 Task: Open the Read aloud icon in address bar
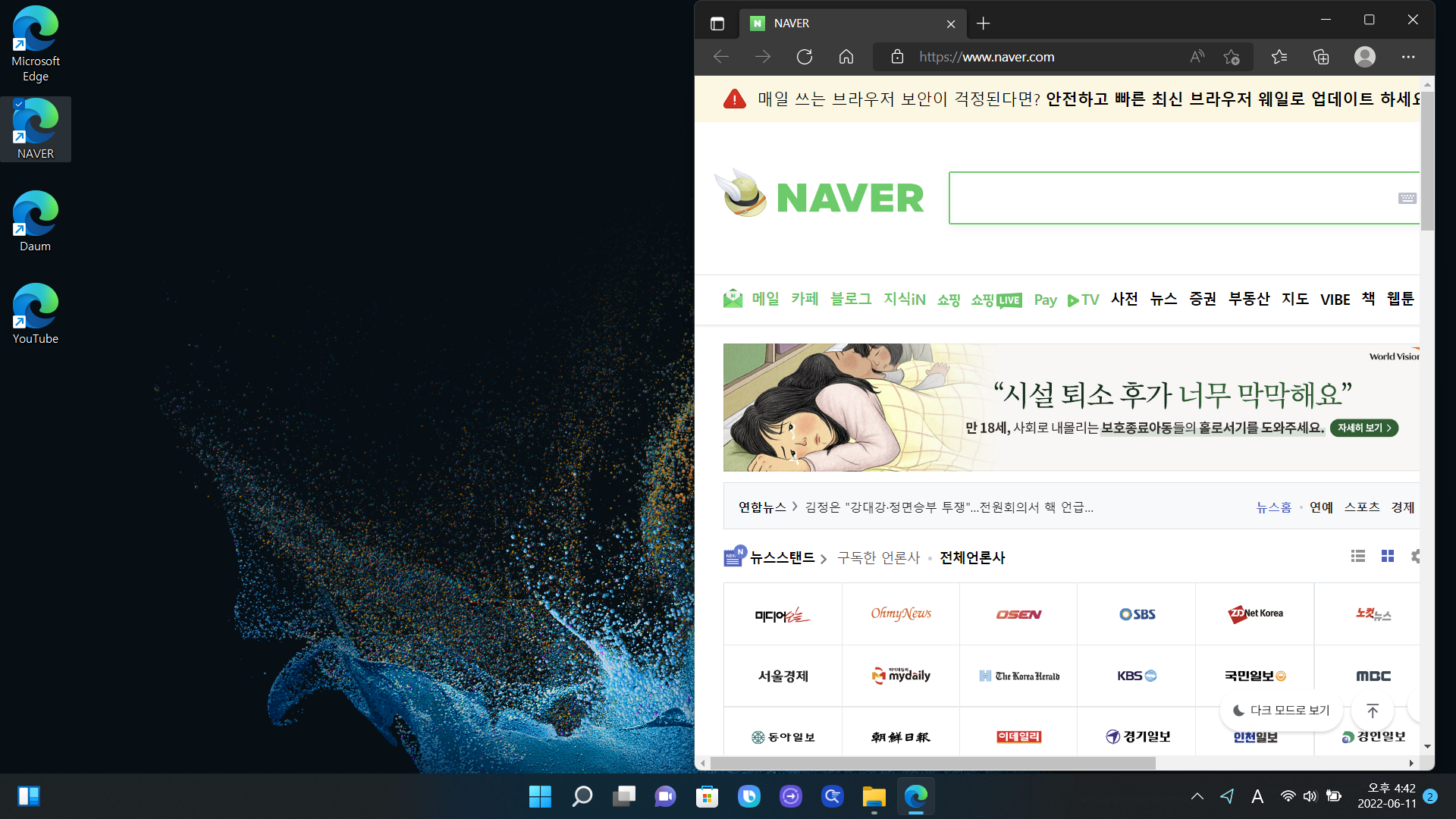click(1197, 57)
